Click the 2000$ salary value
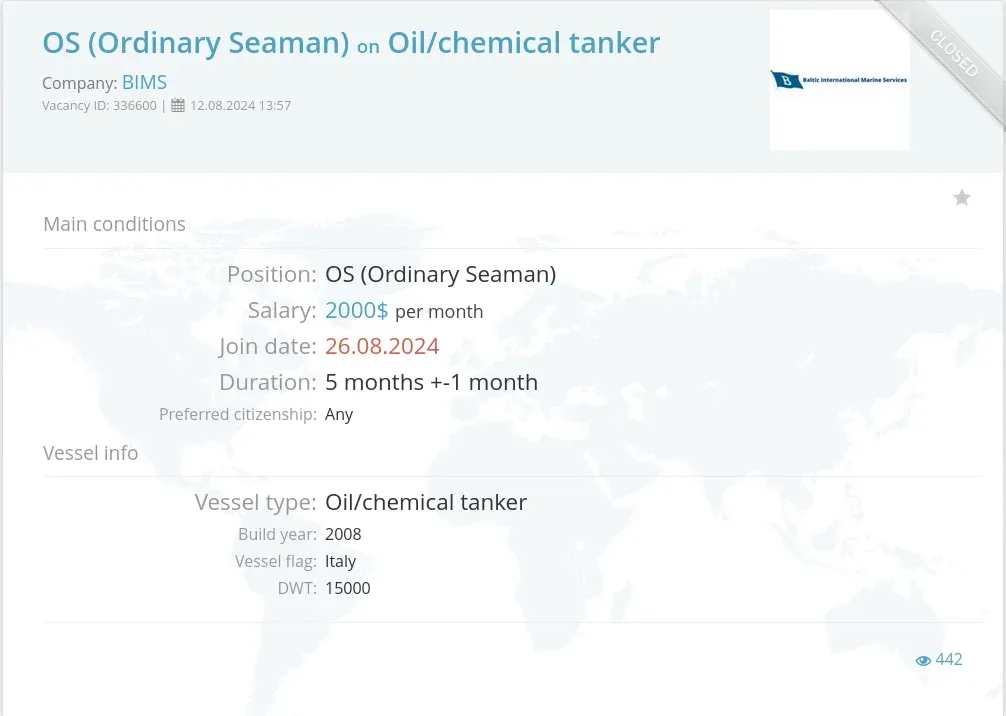1006x716 pixels. point(356,311)
